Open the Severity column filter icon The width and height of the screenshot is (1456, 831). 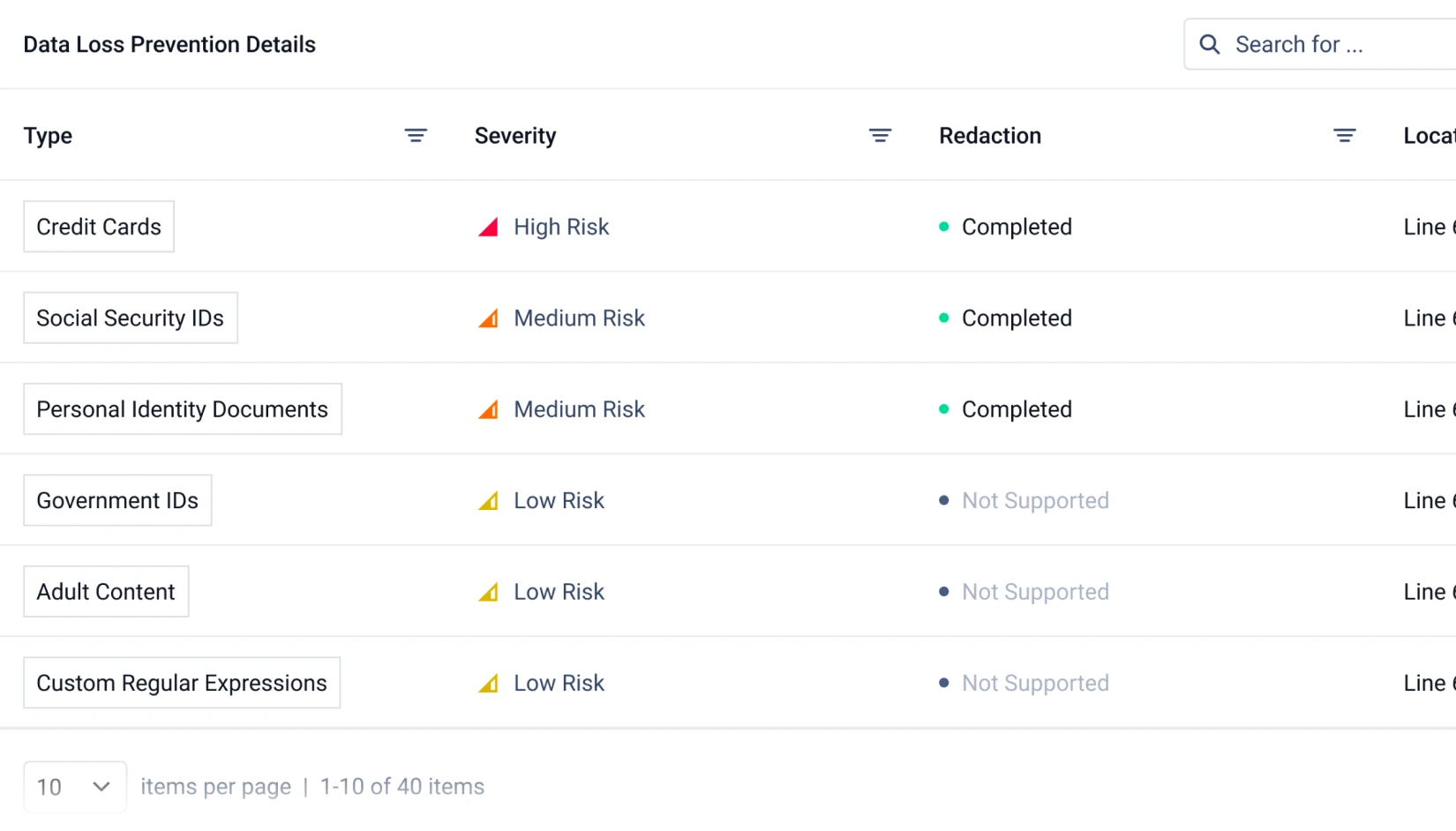point(880,136)
